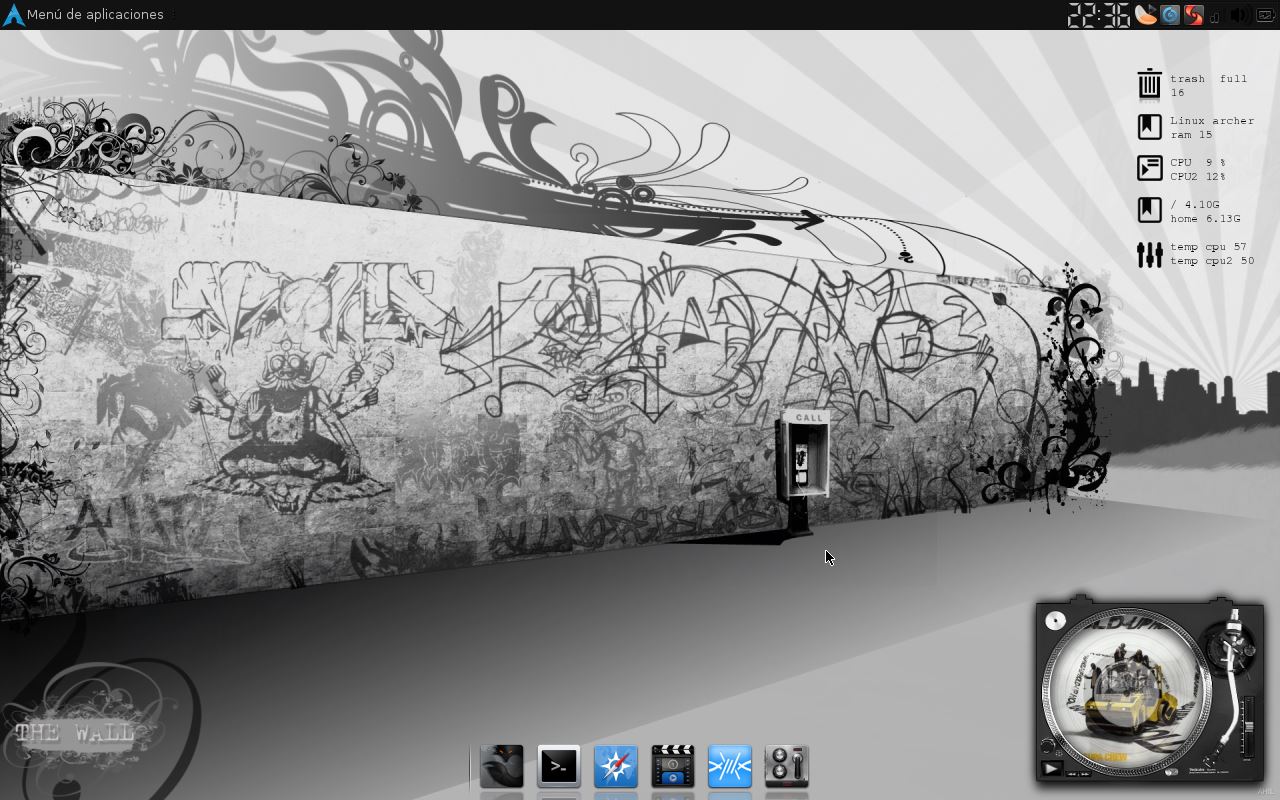The width and height of the screenshot is (1280, 800).
Task: Click the 45 rpm adapter disc on the turntable
Action: 1055,620
